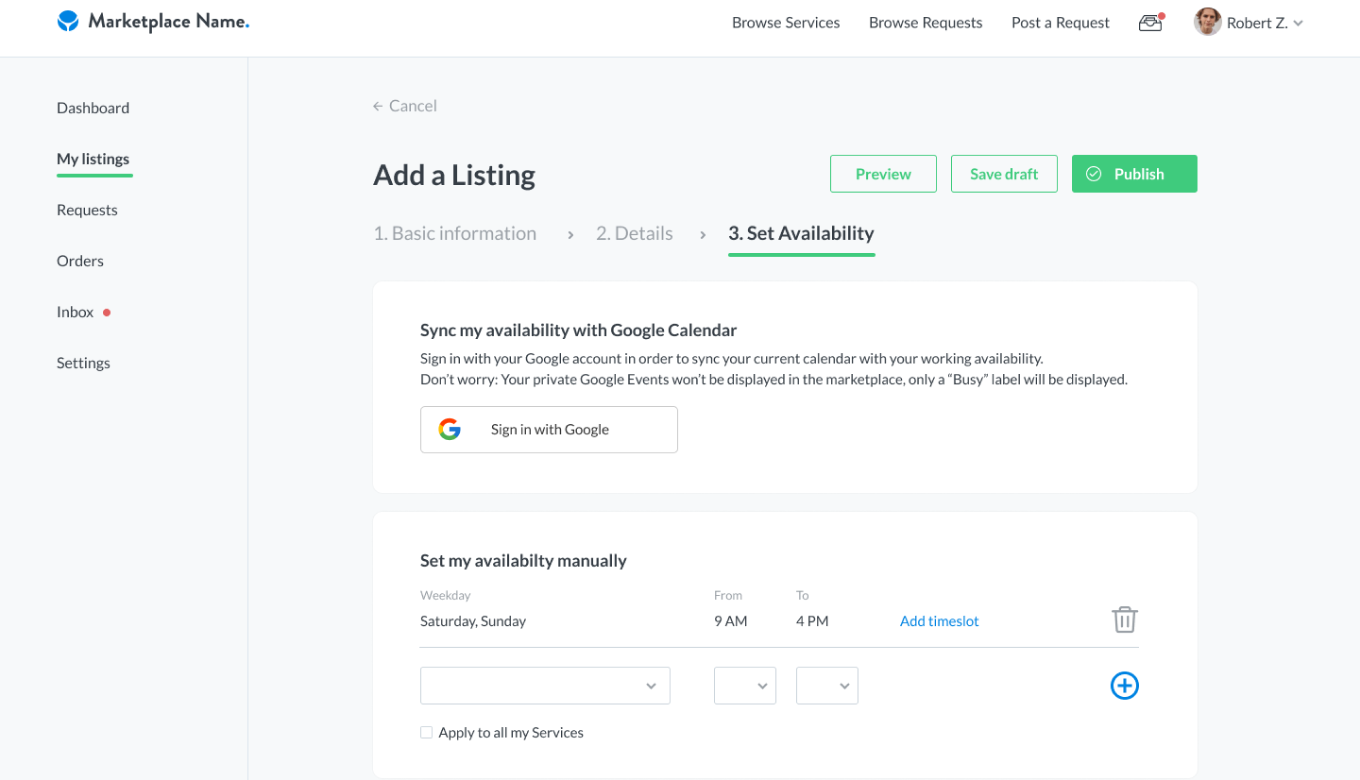This screenshot has height=780, width=1360.
Task: Click the back arrow next to Cancel
Action: [378, 106]
